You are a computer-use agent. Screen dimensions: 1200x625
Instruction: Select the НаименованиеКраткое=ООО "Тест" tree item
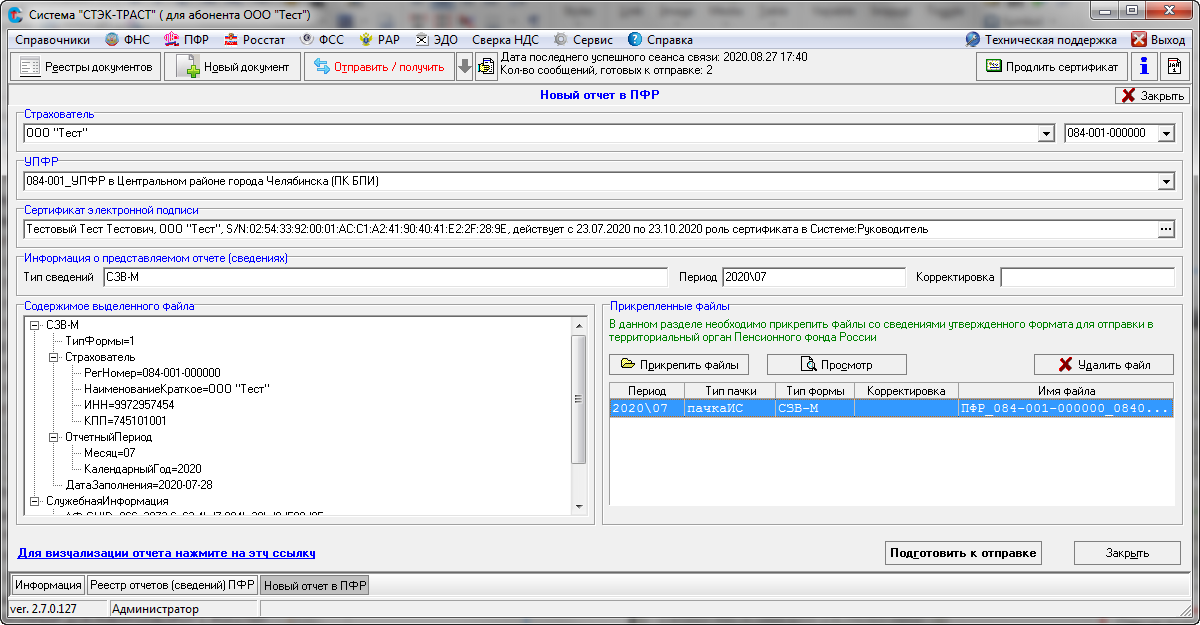coord(177,389)
